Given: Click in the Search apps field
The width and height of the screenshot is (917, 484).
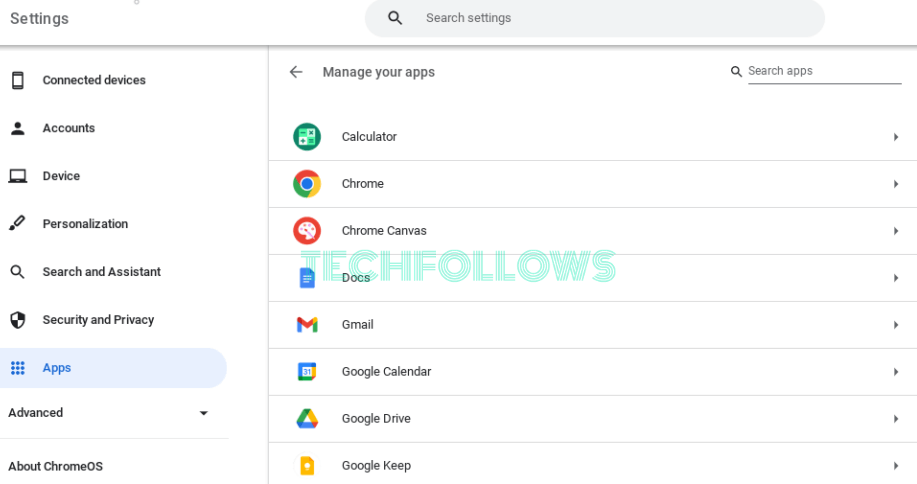Looking at the screenshot, I should click(825, 71).
